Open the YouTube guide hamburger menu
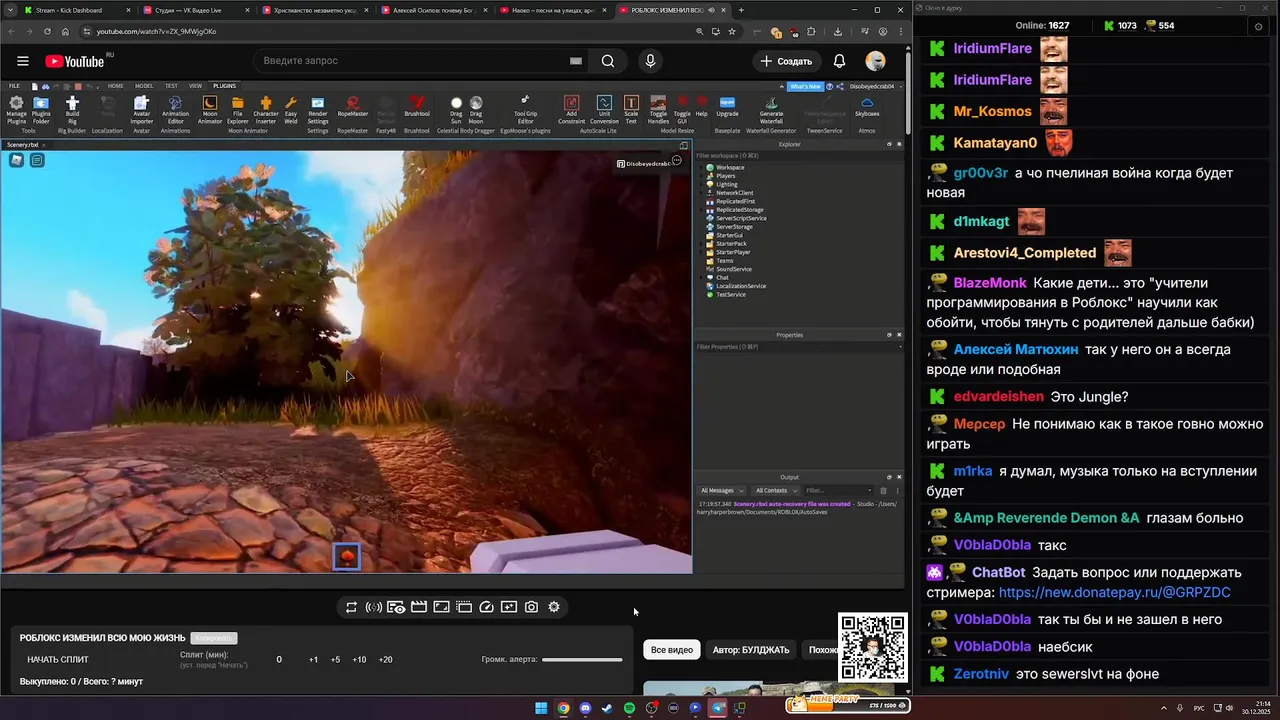The height and width of the screenshot is (720, 1280). 24,61
